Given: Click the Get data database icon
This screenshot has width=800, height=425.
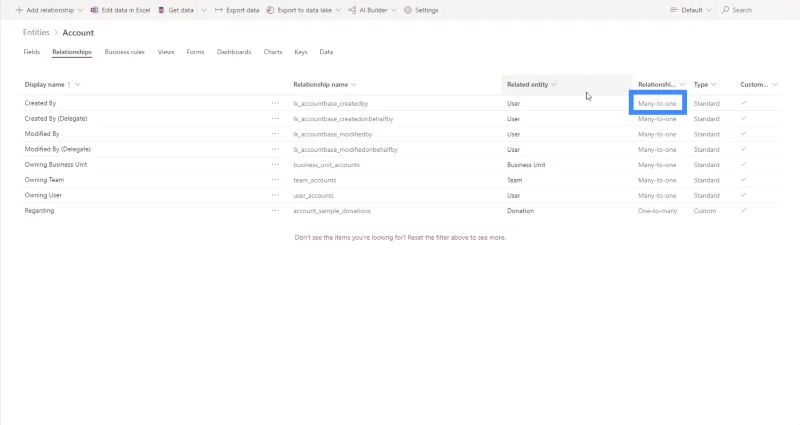Looking at the screenshot, I should [161, 10].
